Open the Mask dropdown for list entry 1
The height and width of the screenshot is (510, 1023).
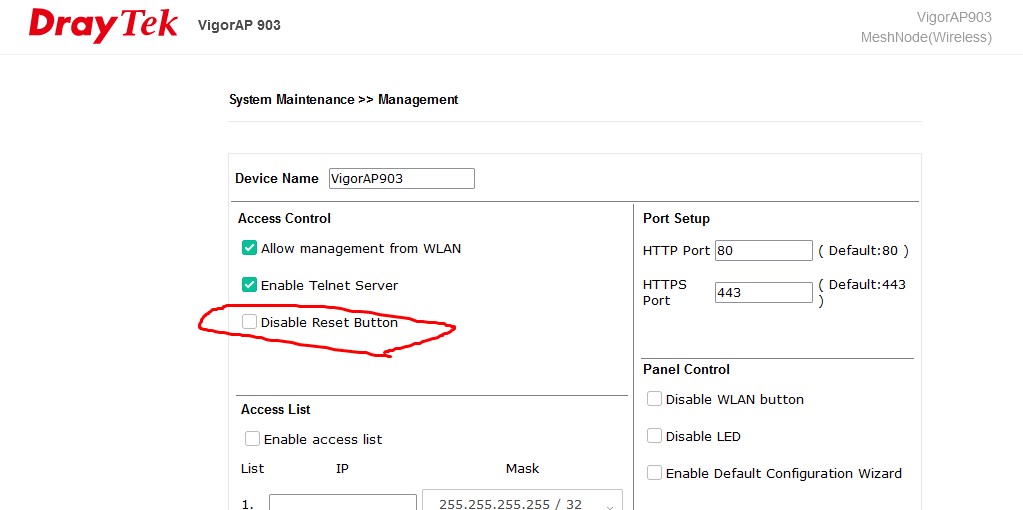[522, 503]
